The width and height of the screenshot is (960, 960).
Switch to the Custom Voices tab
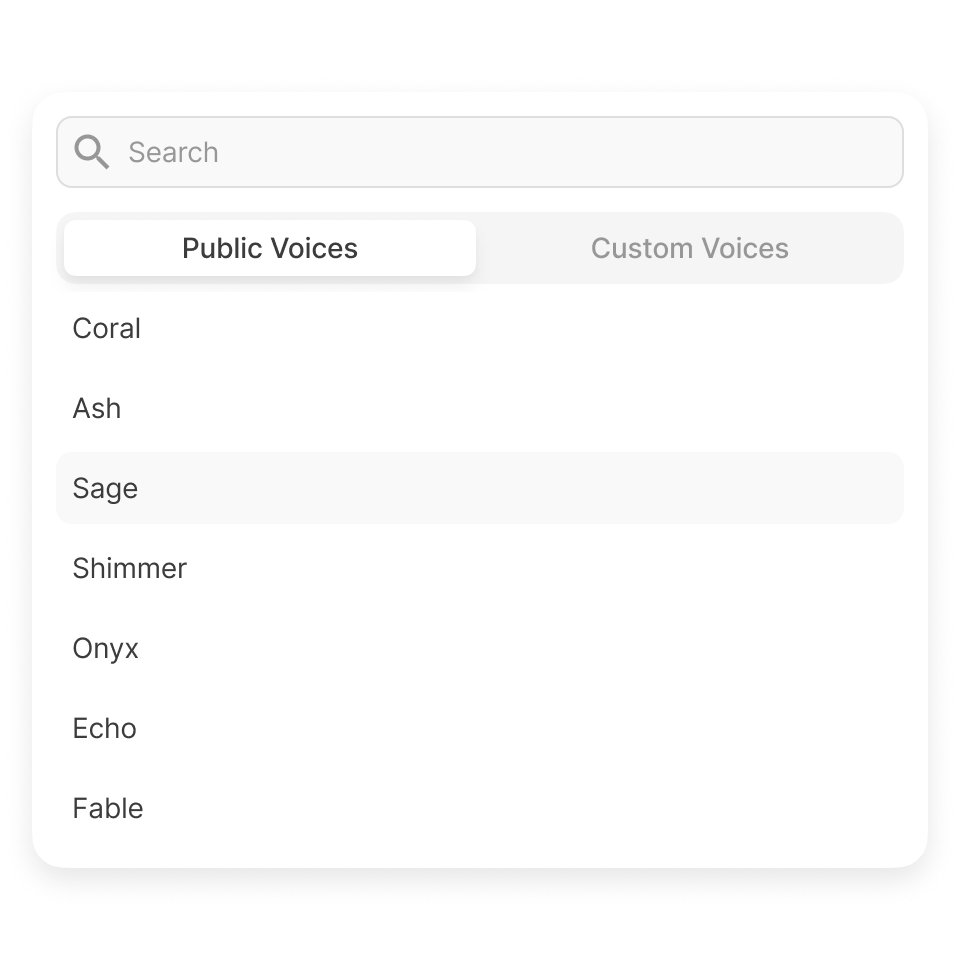pos(689,248)
